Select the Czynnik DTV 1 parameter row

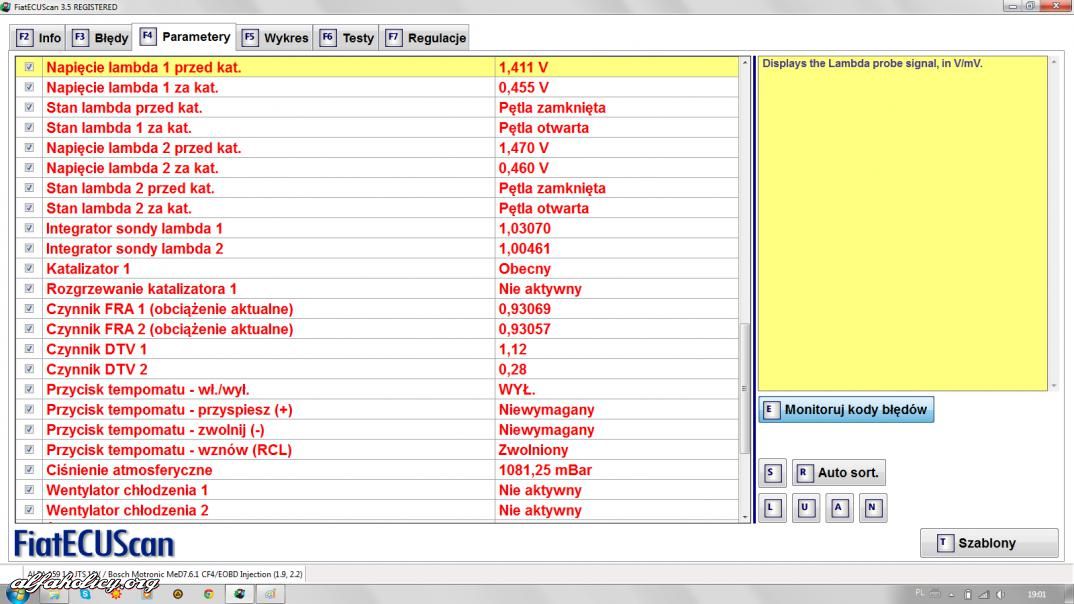click(270, 349)
